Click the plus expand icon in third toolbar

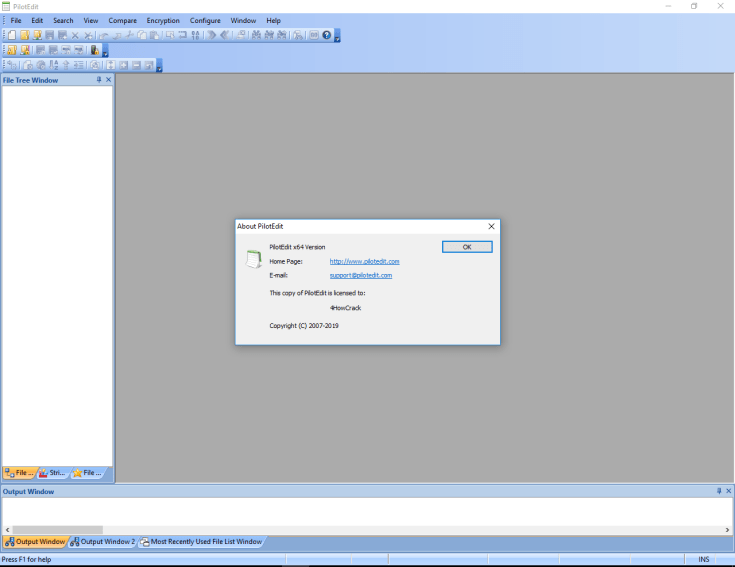[123, 65]
